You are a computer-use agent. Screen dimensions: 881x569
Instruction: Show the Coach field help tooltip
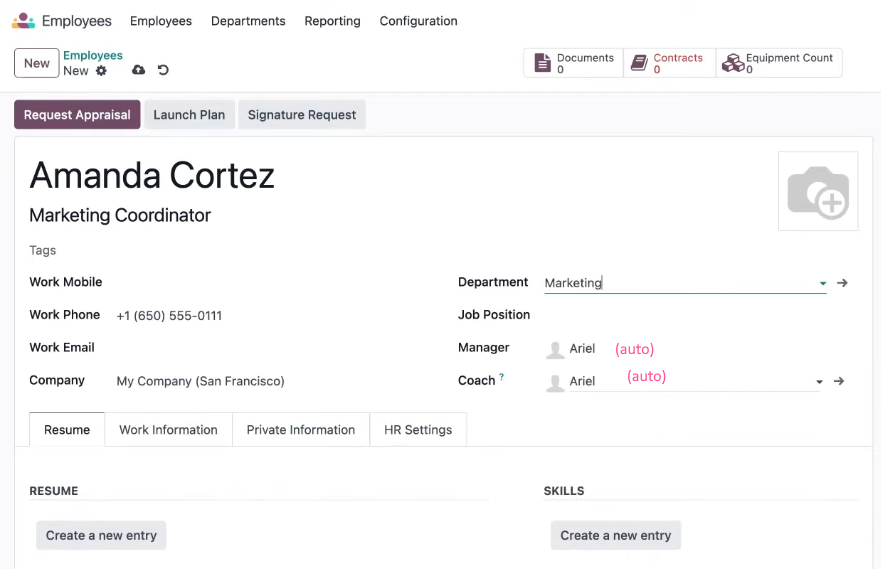point(502,377)
